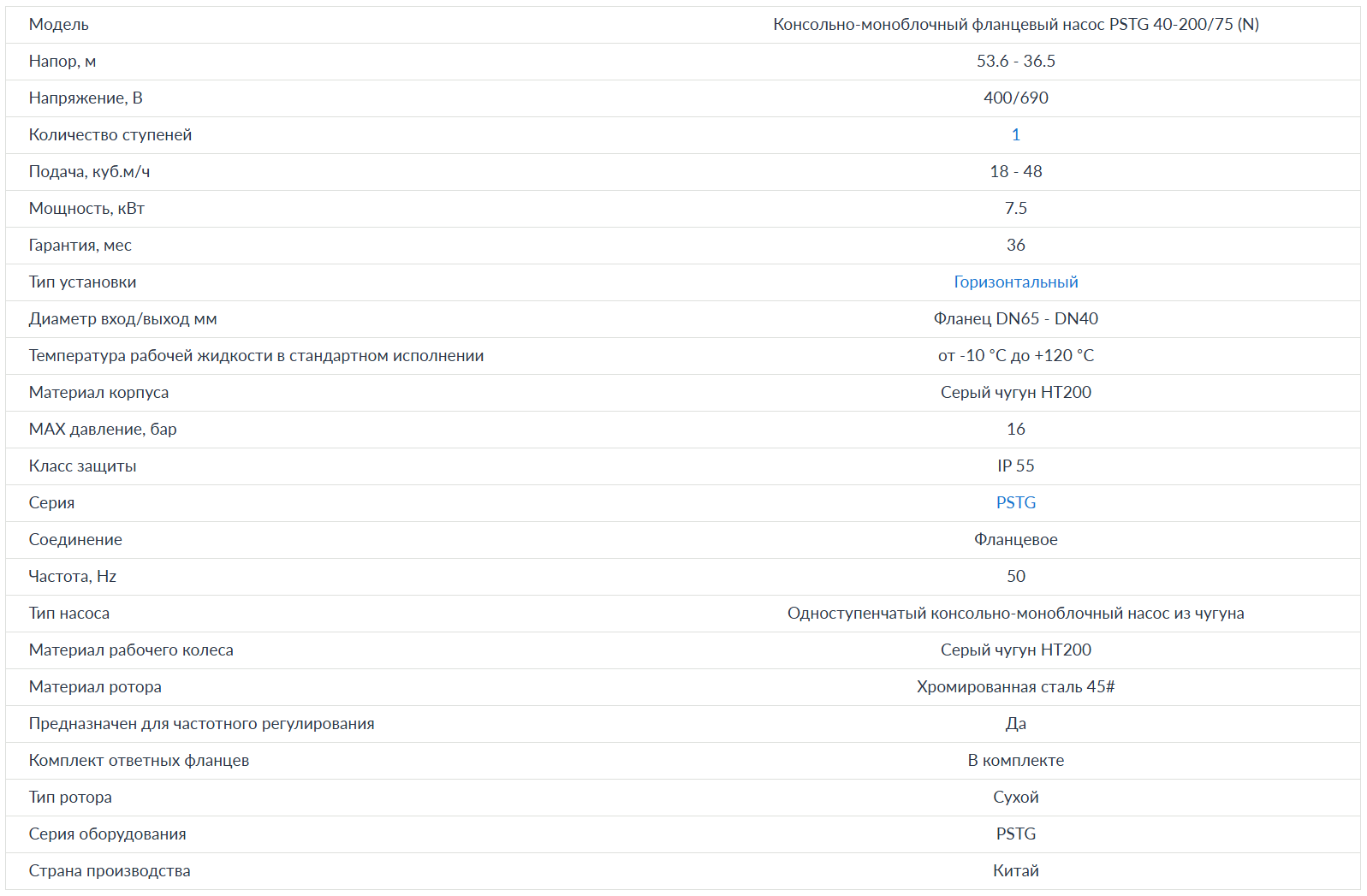Click the "Фланец DN65 - DN40" value
This screenshot has width=1367, height=896.
point(1015,319)
